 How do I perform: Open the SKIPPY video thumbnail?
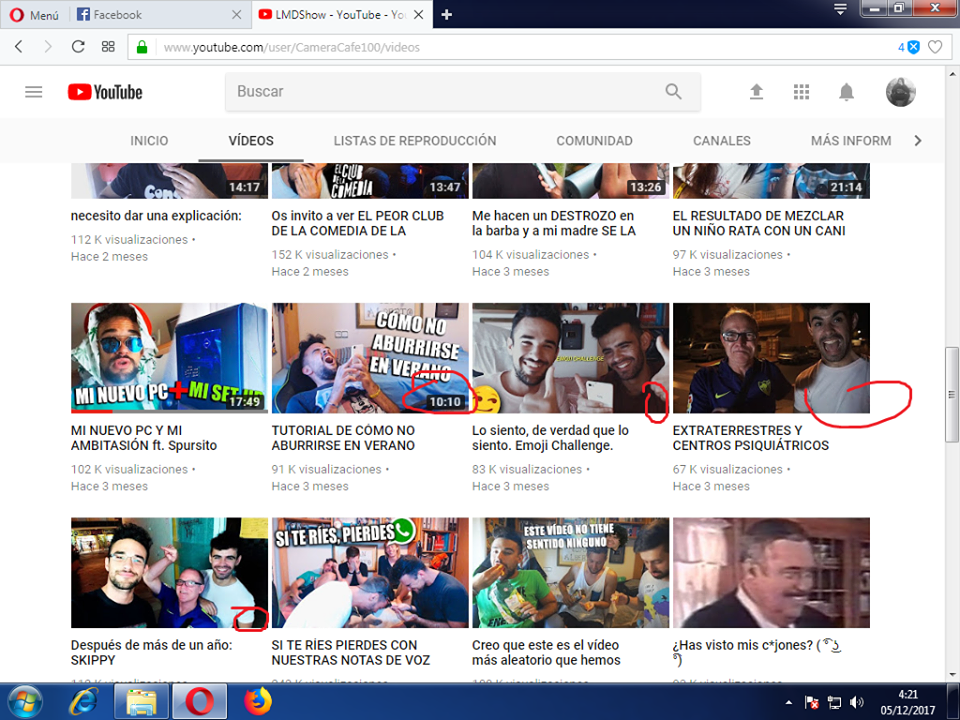[x=169, y=572]
